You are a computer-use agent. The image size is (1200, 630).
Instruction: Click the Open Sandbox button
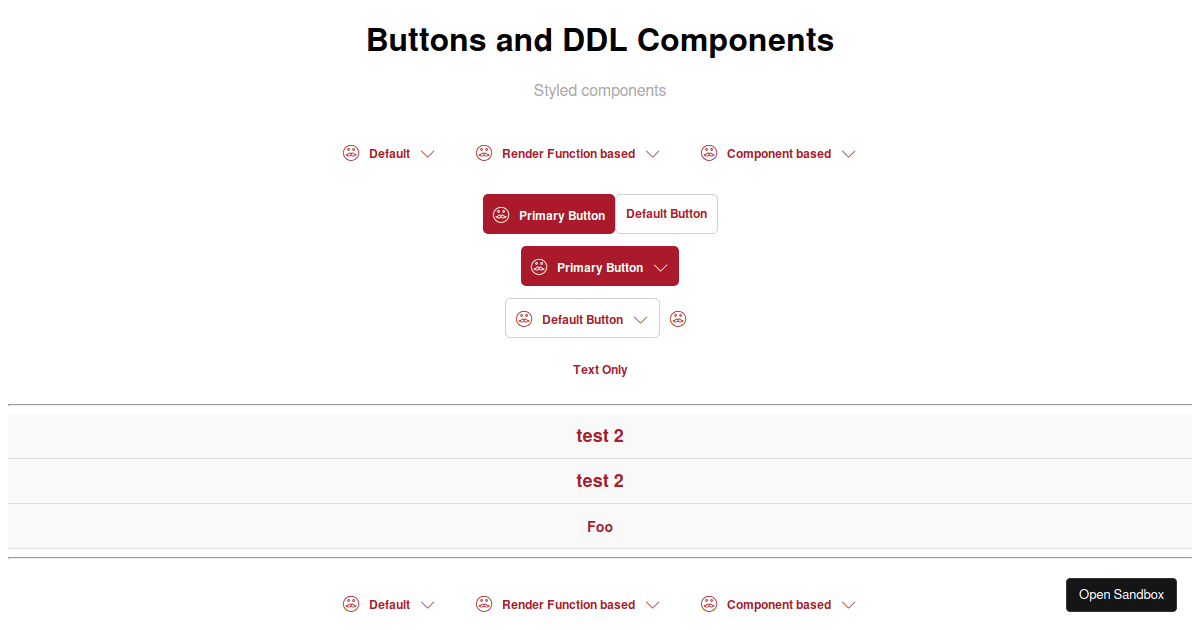pyautogui.click(x=1121, y=594)
